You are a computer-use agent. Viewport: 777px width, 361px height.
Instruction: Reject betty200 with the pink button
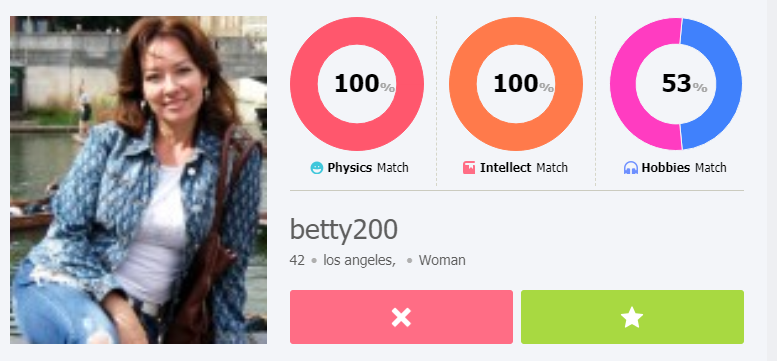click(401, 317)
